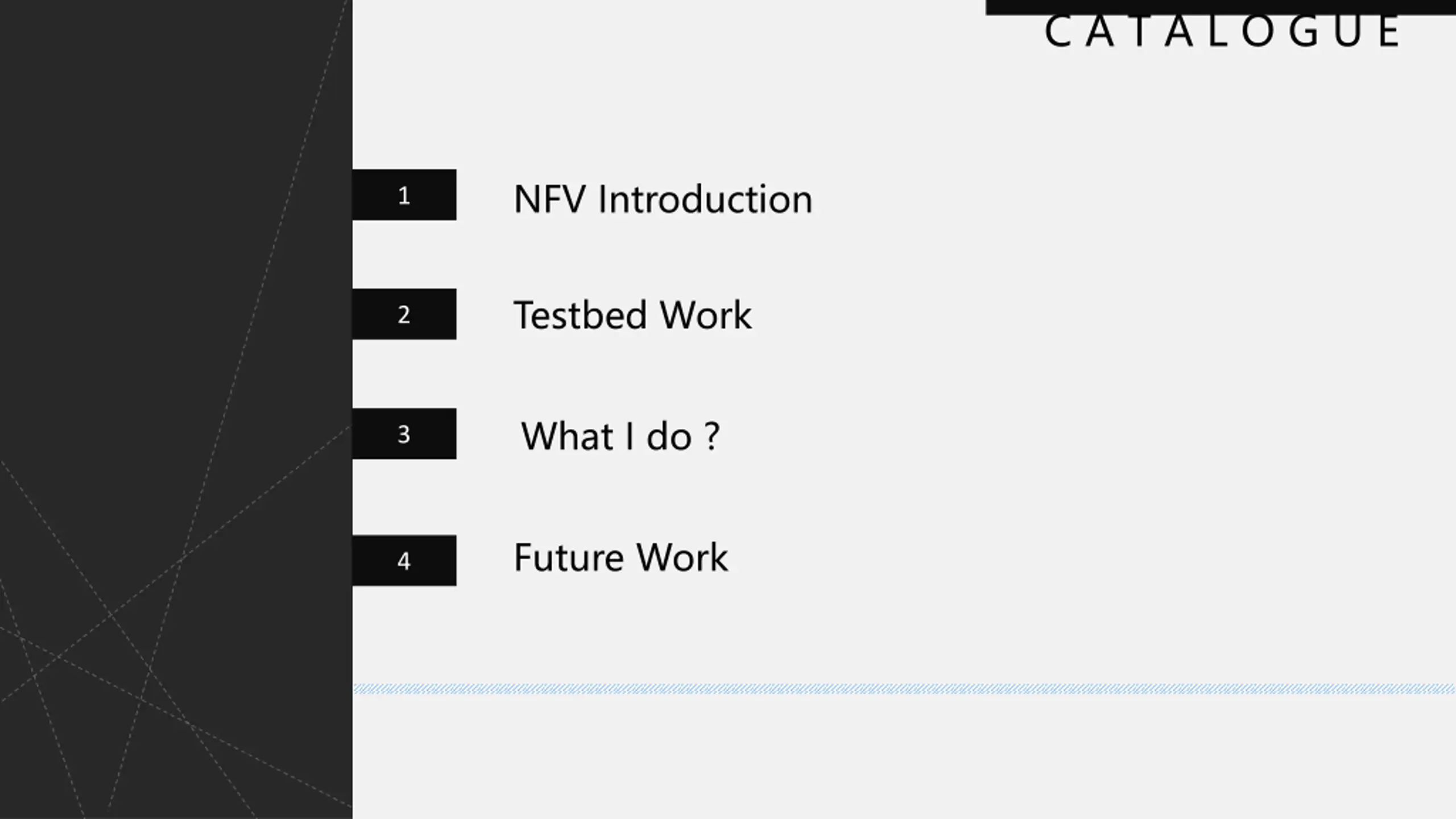Go to the "What I do ?" entry
This screenshot has width=1456, height=819.
[x=620, y=437]
